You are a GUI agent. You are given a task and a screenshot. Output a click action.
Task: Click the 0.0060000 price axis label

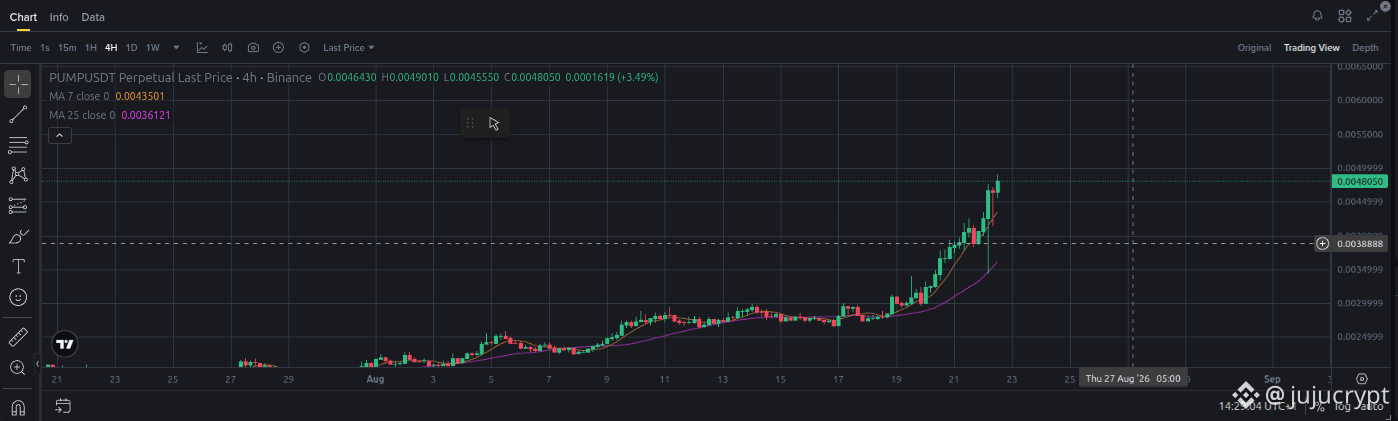point(1361,100)
